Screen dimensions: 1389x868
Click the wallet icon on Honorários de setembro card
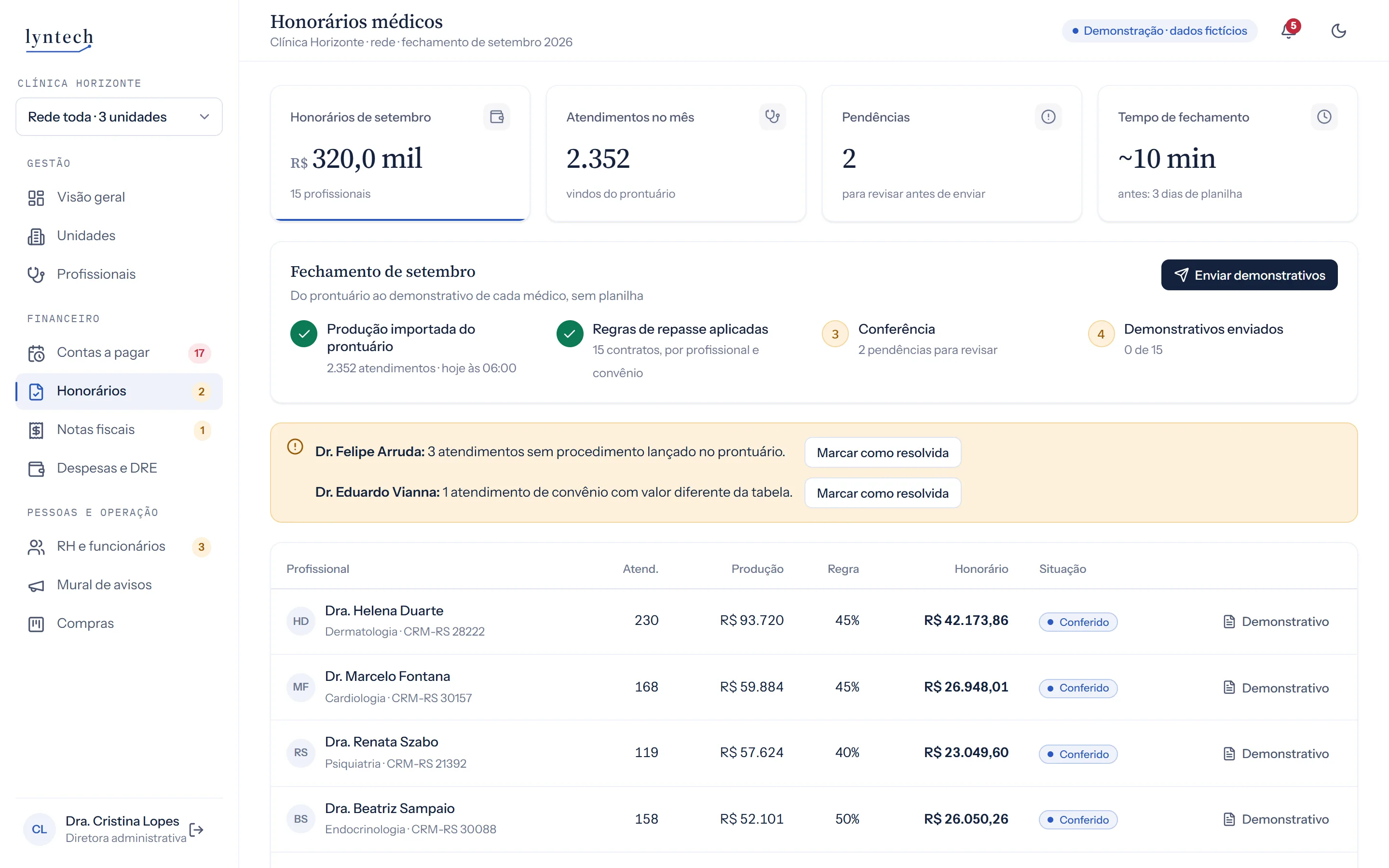496,117
